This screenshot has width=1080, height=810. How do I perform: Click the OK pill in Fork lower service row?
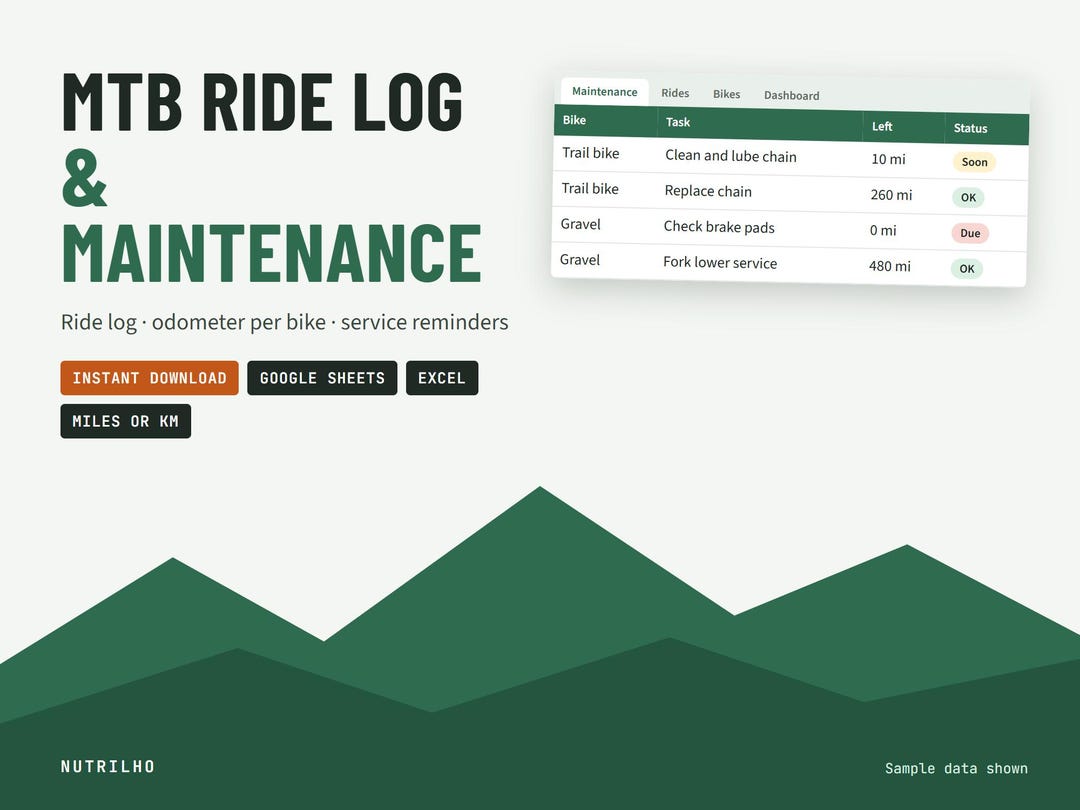coord(967,269)
